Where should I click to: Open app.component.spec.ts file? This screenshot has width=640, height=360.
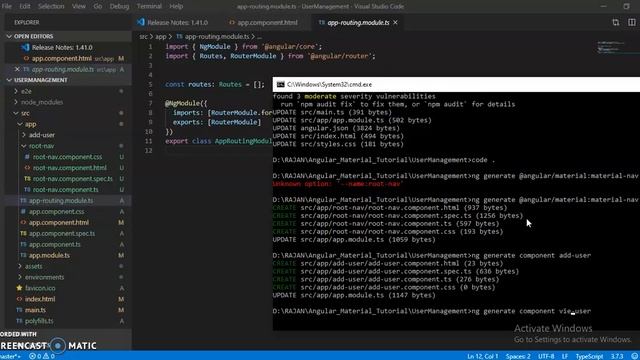[x=62, y=233]
